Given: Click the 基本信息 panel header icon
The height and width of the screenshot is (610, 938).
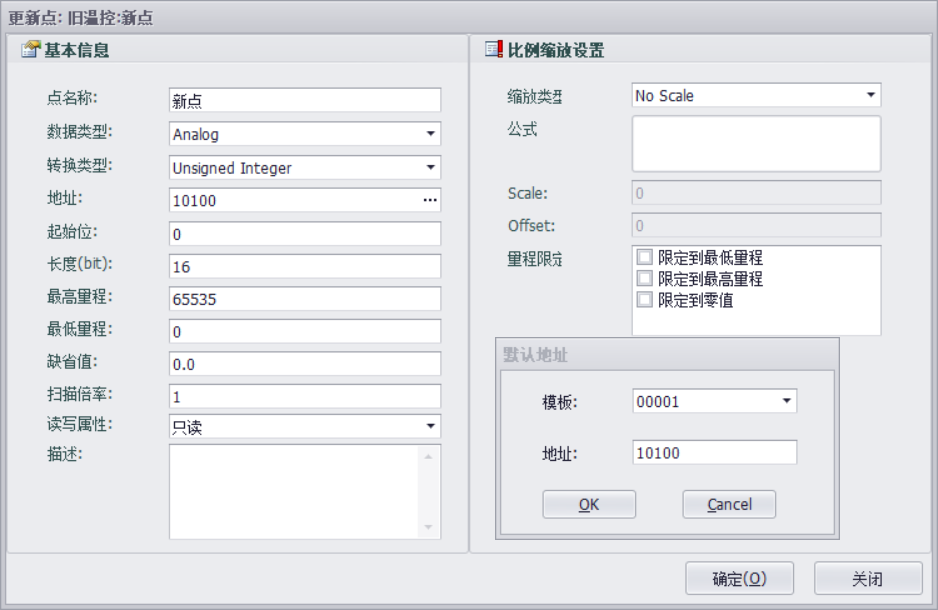Looking at the screenshot, I should pyautogui.click(x=29, y=50).
